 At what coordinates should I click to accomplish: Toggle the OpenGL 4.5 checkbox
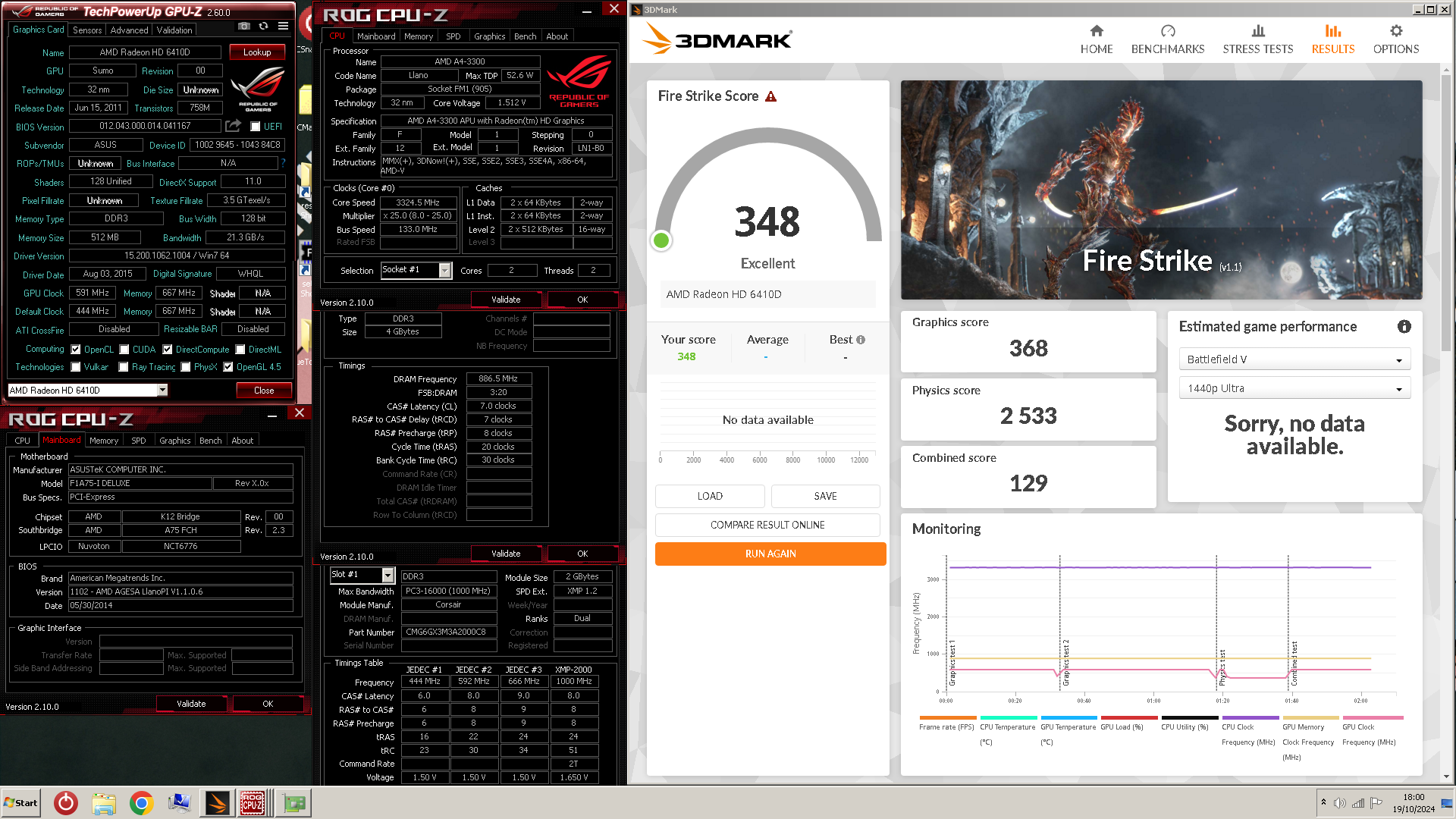tap(228, 367)
